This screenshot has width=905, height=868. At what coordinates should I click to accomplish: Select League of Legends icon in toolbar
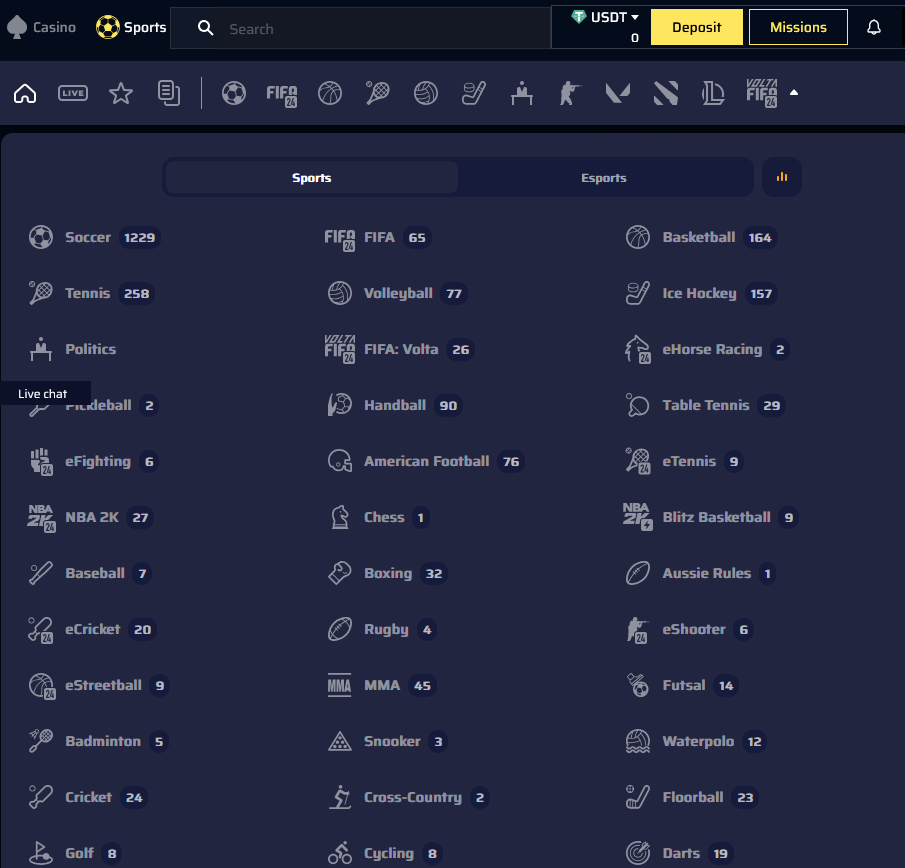click(x=713, y=93)
